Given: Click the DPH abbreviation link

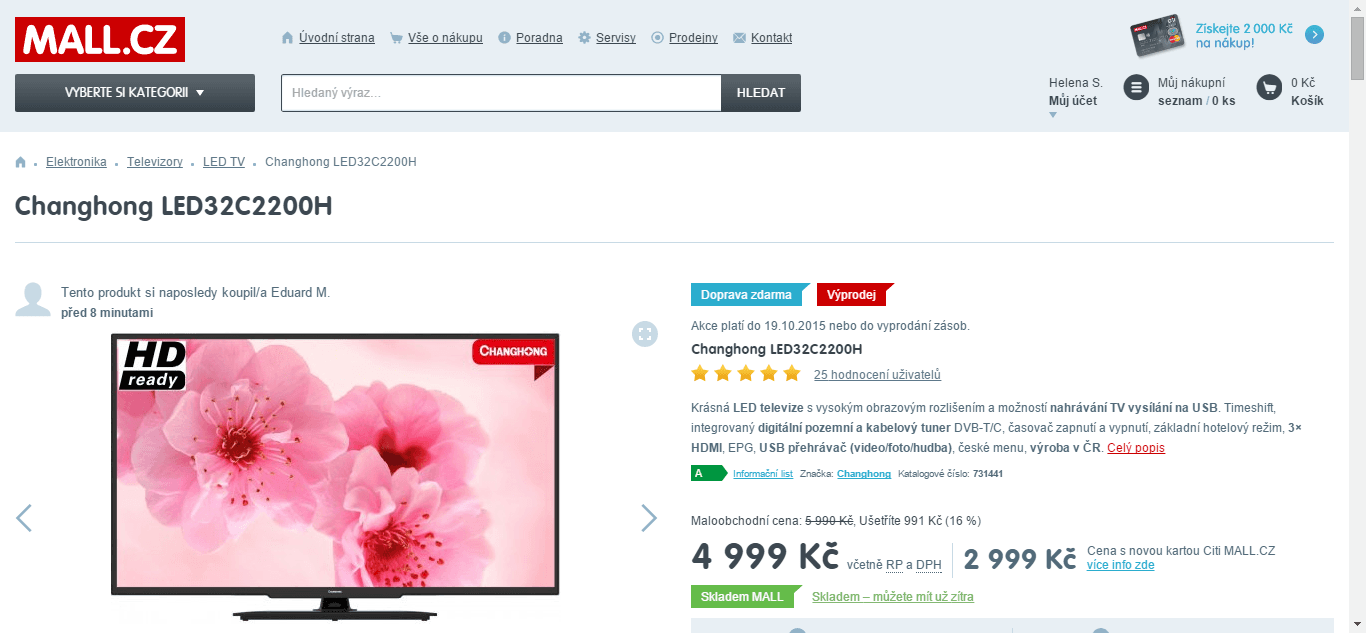Looking at the screenshot, I should pos(929,565).
